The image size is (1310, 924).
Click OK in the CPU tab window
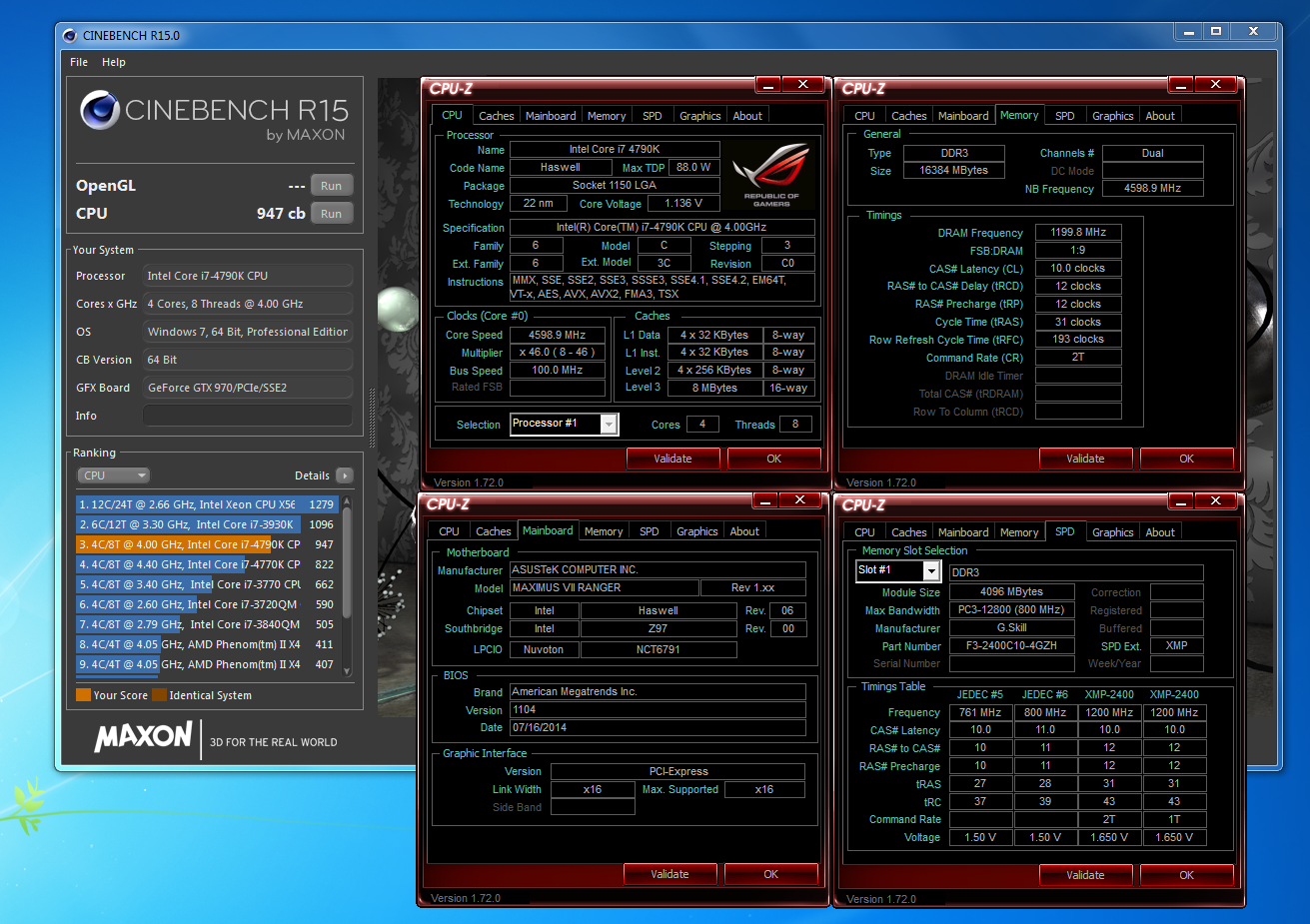point(774,459)
